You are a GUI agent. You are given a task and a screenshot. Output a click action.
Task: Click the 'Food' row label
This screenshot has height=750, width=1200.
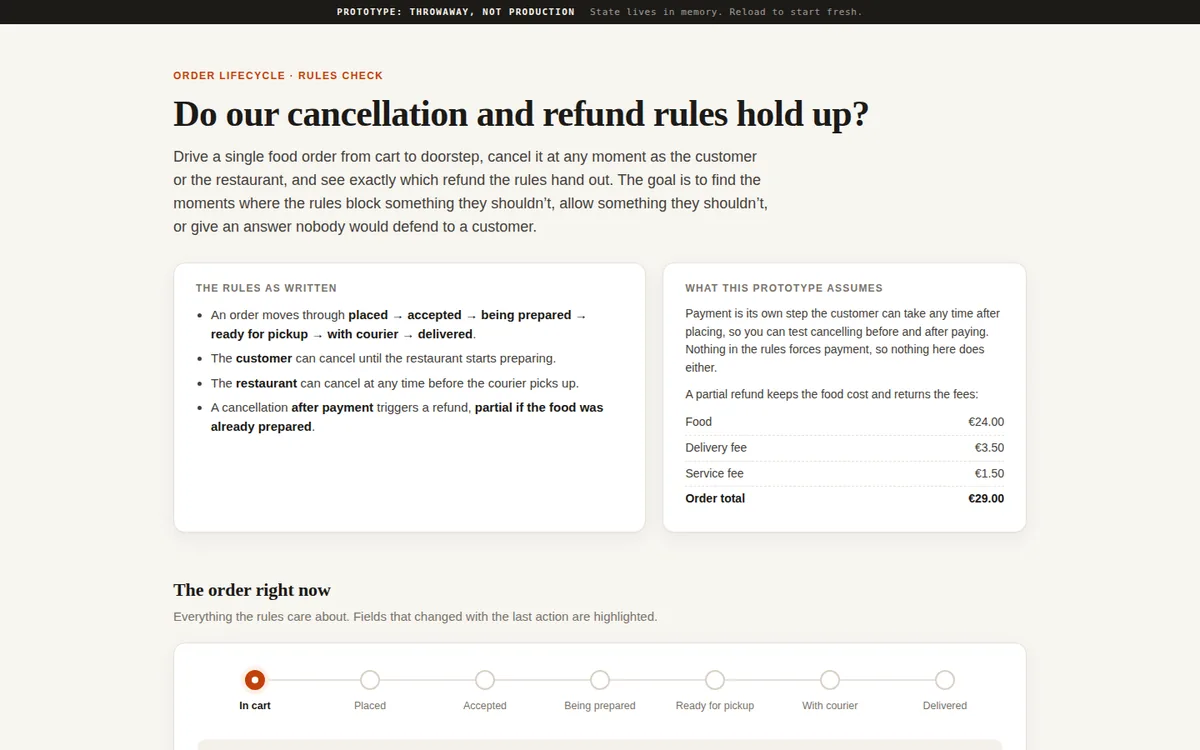click(x=699, y=422)
